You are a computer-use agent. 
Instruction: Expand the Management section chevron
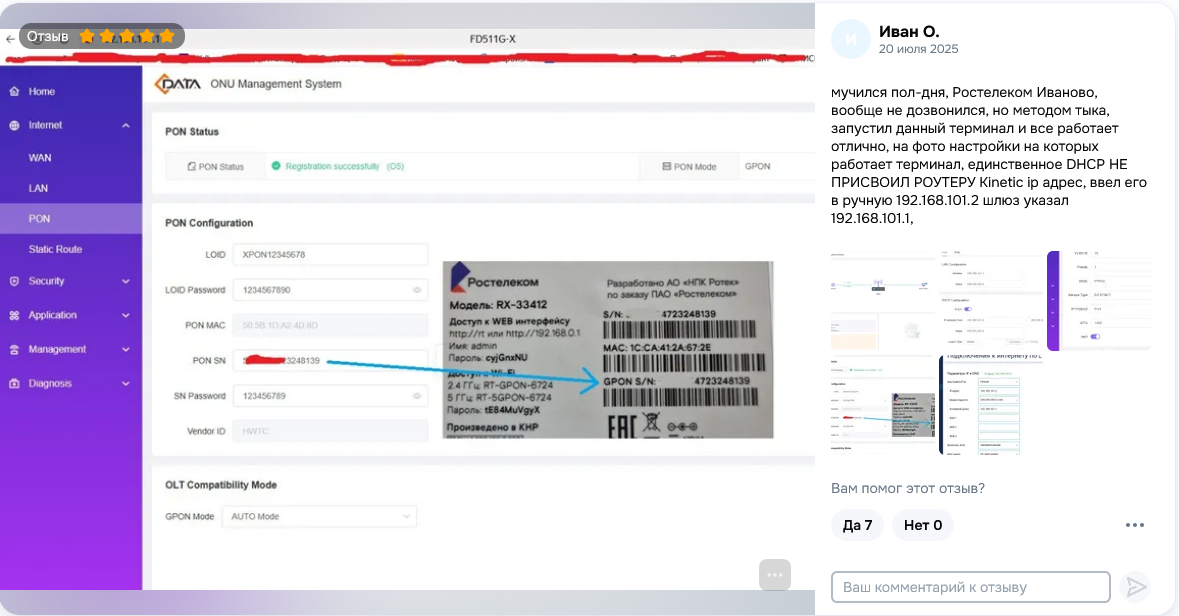point(126,350)
